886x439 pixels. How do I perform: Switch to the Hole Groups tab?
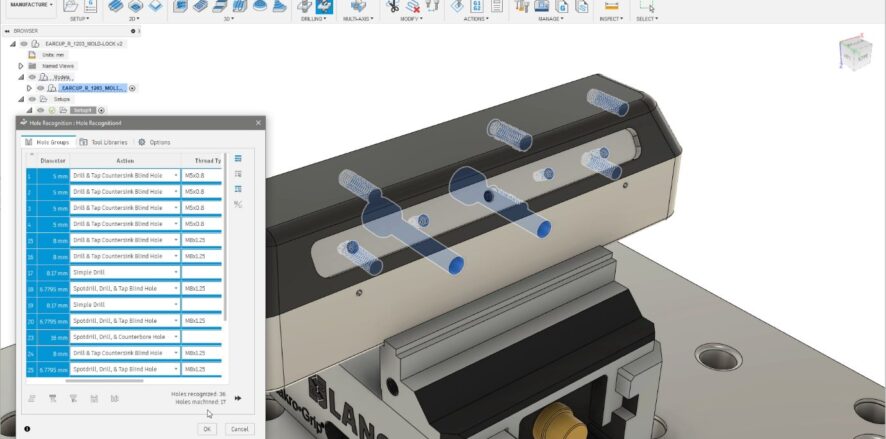[47, 142]
